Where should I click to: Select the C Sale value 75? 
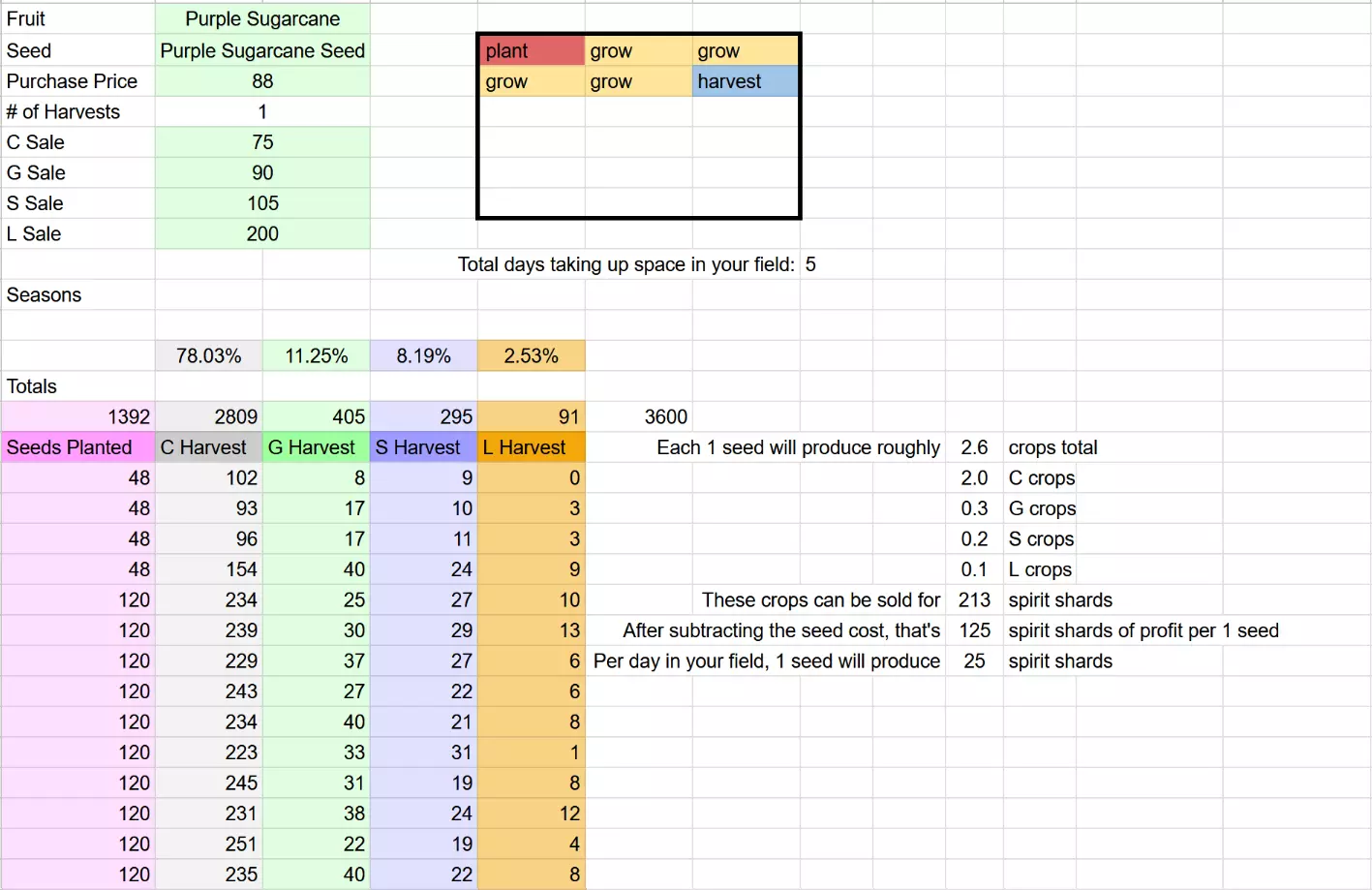click(262, 142)
